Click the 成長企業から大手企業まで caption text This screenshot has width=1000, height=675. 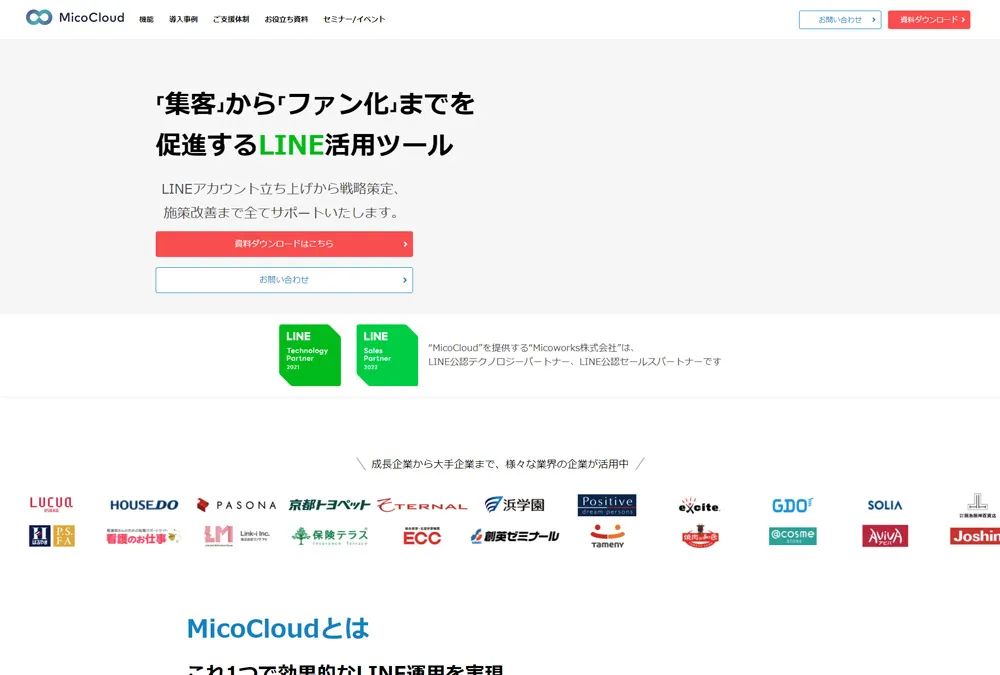500,464
